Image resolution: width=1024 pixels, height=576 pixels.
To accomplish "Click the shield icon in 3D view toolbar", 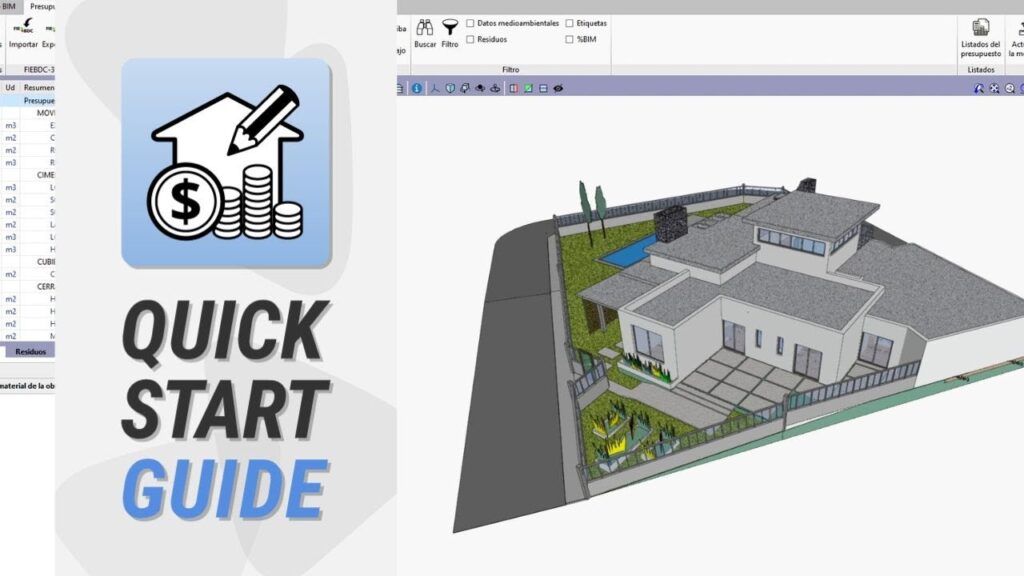I will click(x=451, y=88).
